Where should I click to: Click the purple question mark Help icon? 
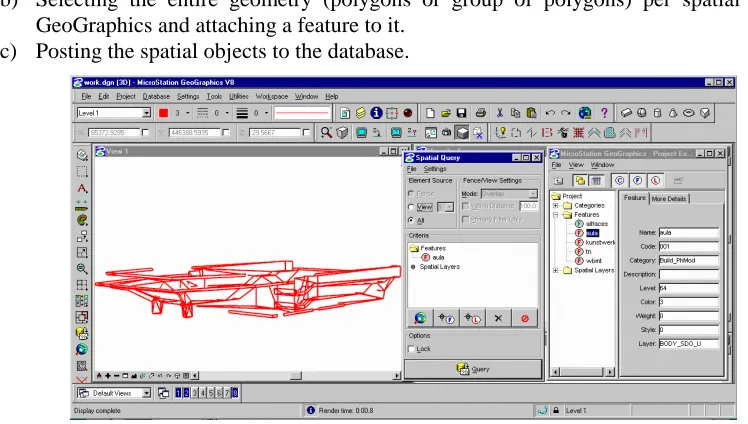pyautogui.click(x=604, y=113)
